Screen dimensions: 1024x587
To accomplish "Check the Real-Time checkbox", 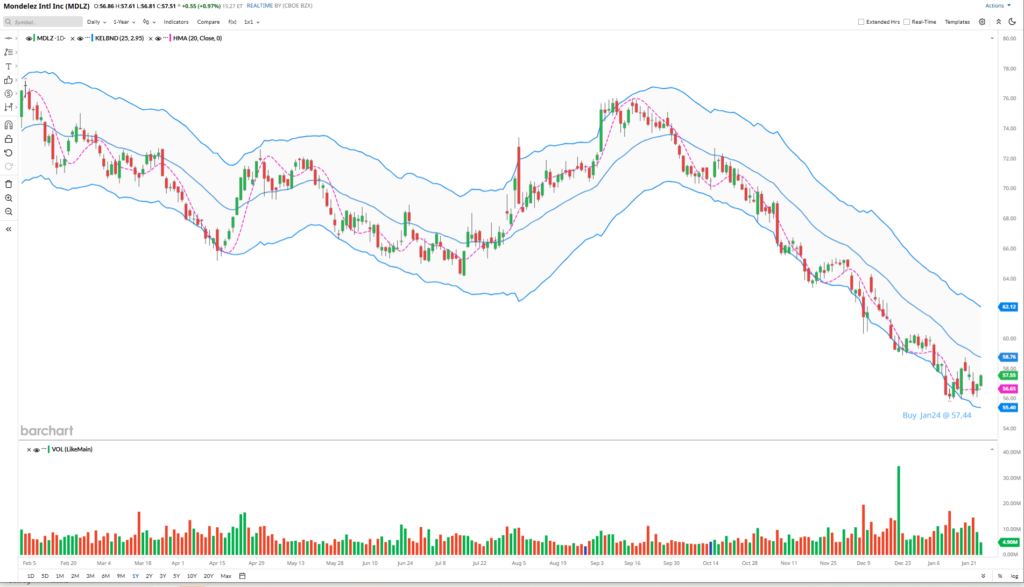I will [x=905, y=21].
